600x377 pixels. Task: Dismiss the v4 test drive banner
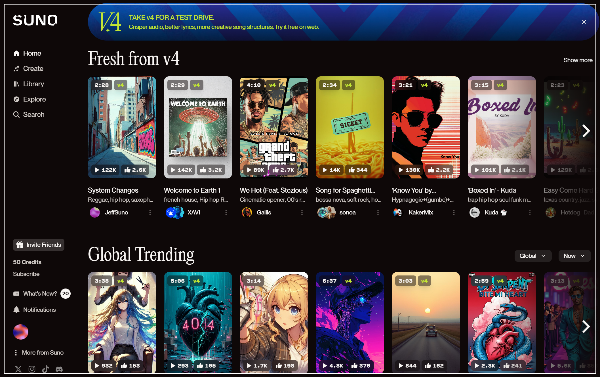tap(584, 22)
